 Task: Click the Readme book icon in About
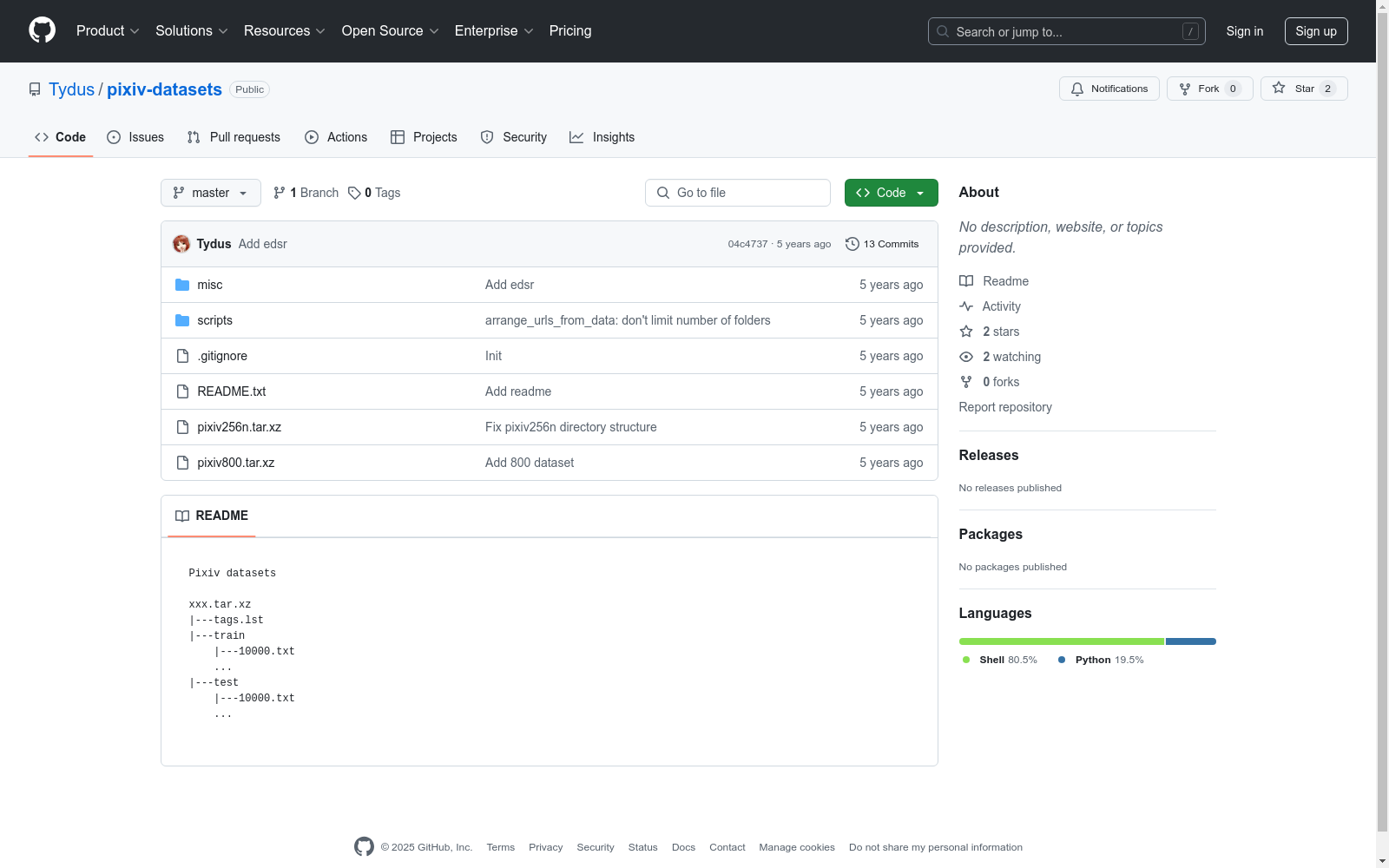tap(966, 281)
